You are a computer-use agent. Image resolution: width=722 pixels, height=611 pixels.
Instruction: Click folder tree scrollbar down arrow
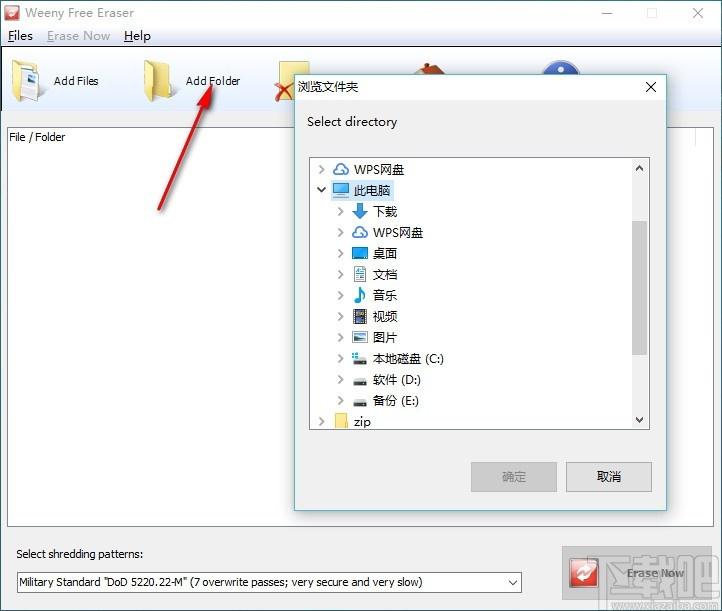(x=639, y=419)
